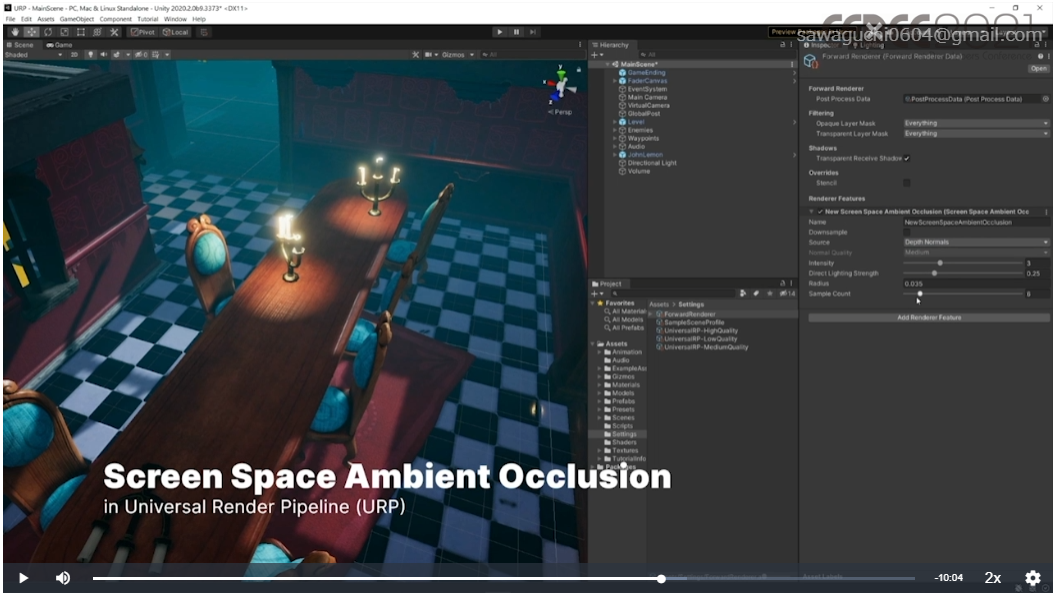Expand Materials folder in Project
Screen dimensions: 1056x593
click(x=599, y=385)
